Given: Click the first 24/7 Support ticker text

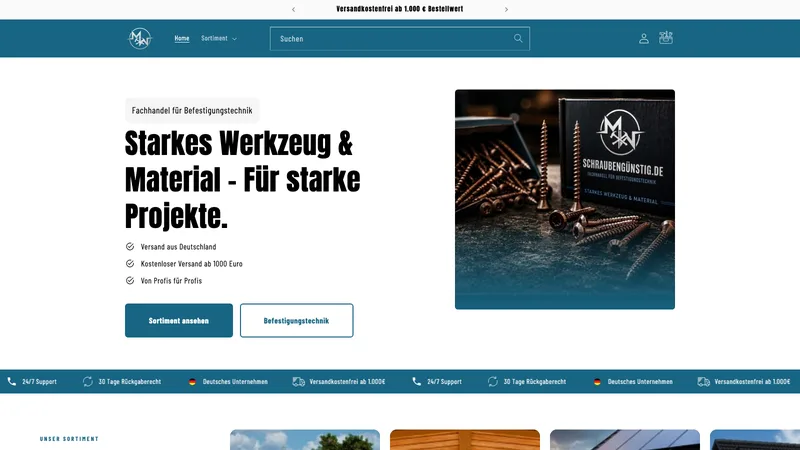Looking at the screenshot, I should pyautogui.click(x=39, y=382).
